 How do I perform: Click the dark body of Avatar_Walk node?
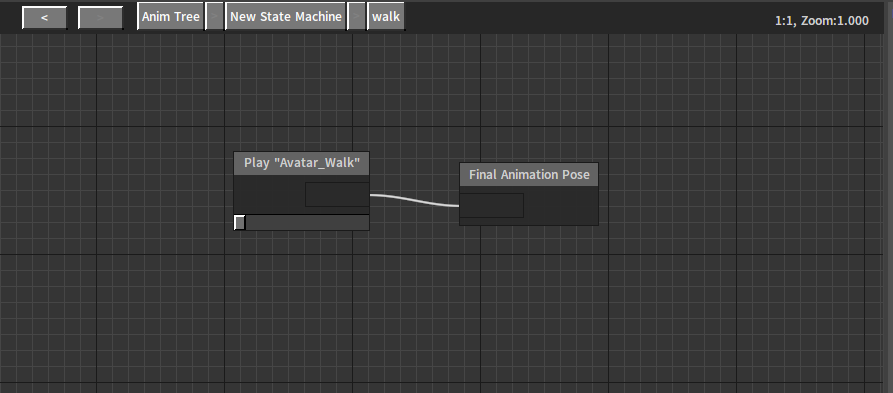269,195
